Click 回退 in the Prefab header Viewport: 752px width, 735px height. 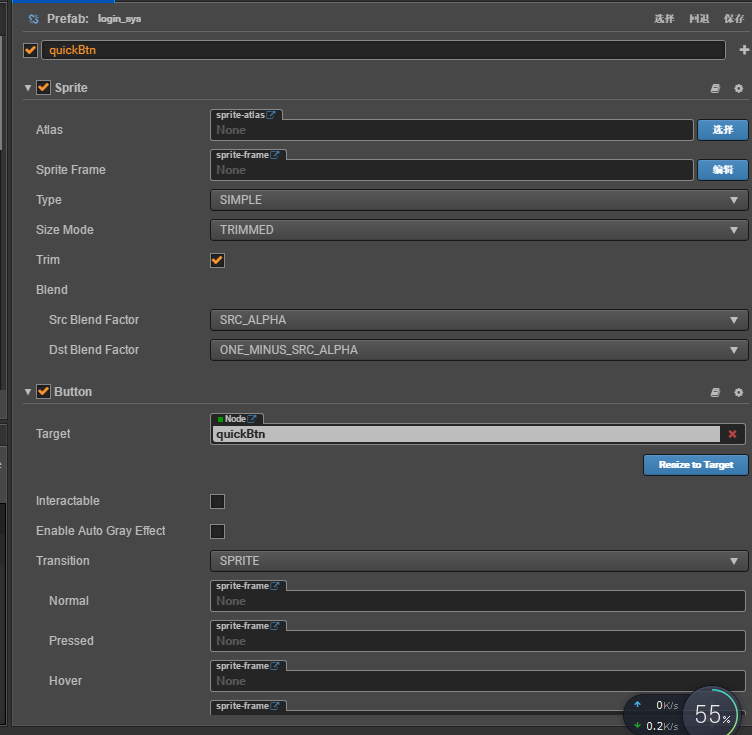tap(699, 19)
